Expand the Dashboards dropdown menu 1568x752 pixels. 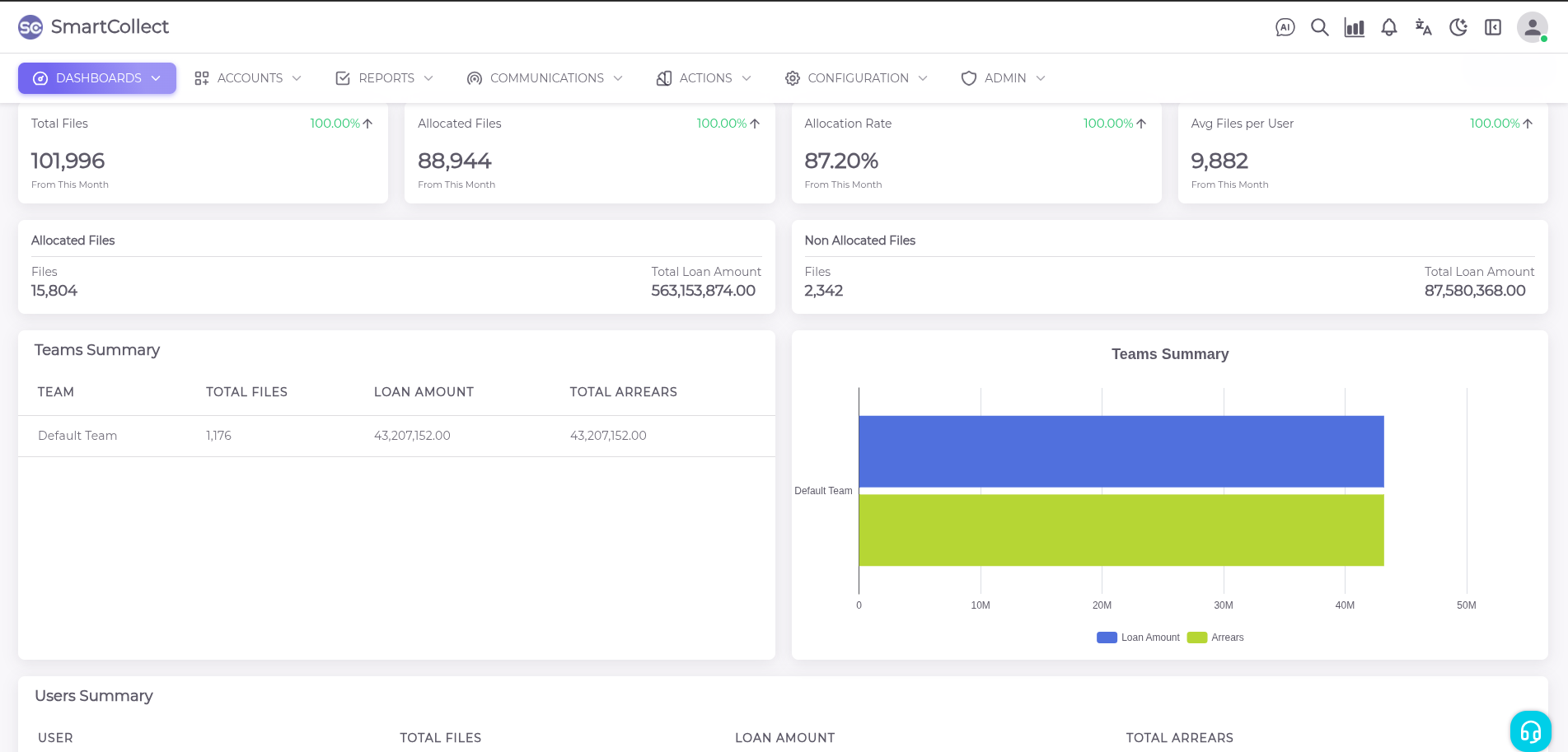[x=97, y=78]
